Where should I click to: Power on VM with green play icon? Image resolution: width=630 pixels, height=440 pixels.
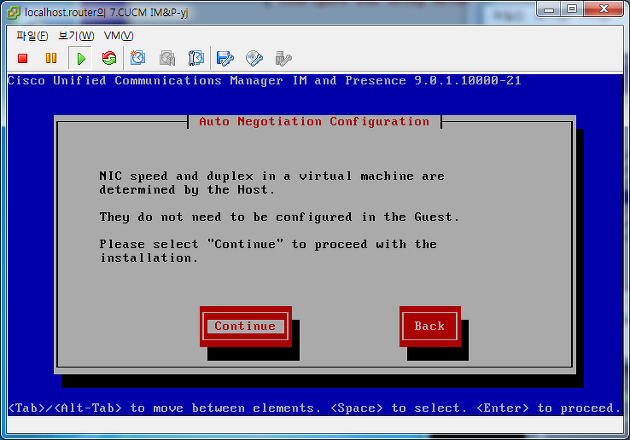80,59
